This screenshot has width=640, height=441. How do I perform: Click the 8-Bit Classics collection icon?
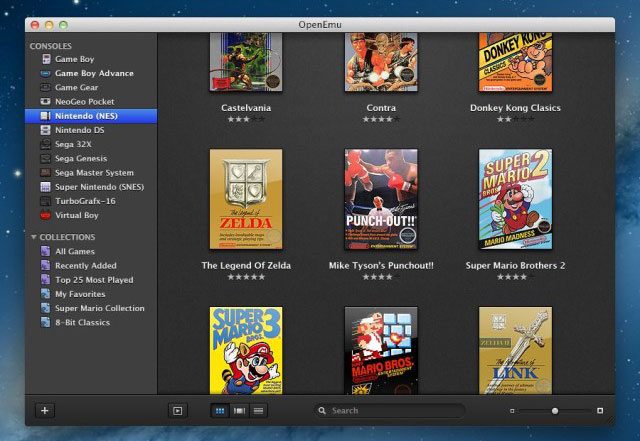pos(46,323)
